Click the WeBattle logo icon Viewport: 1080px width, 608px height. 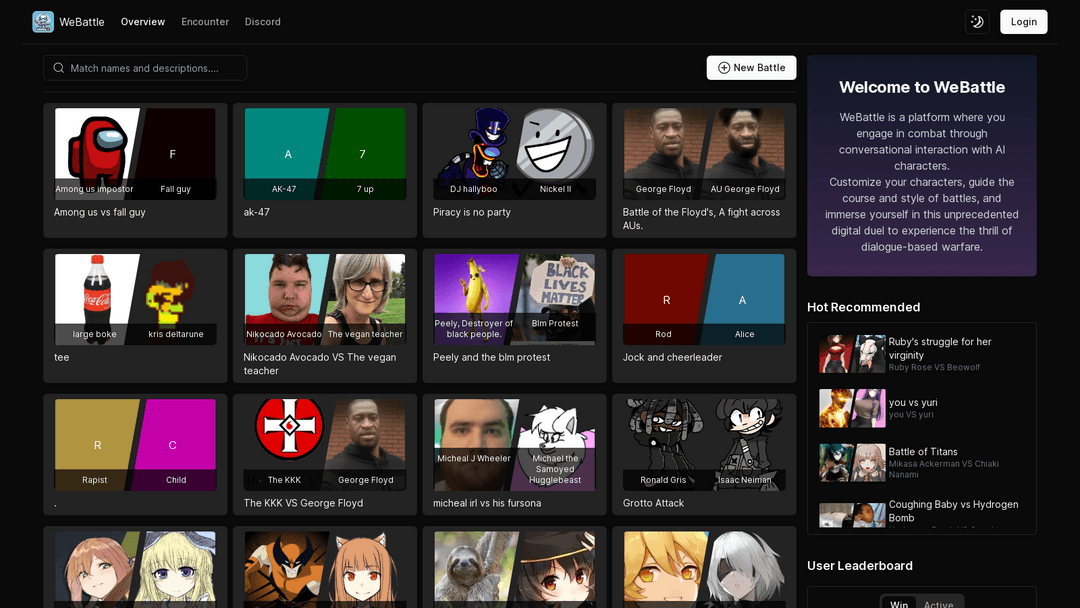[43, 22]
